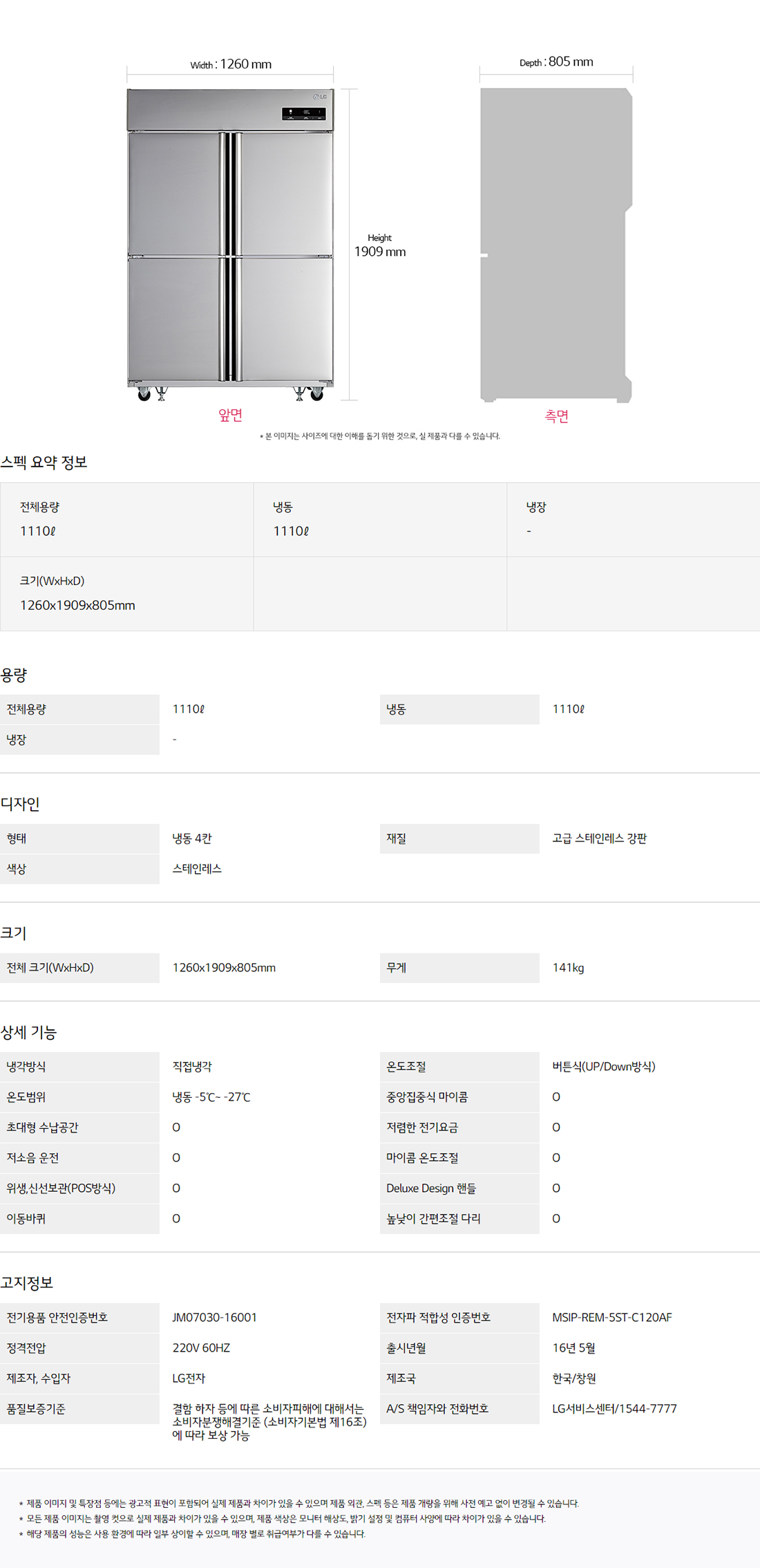Click the LG logo on the refrigerator

pyautogui.click(x=320, y=97)
